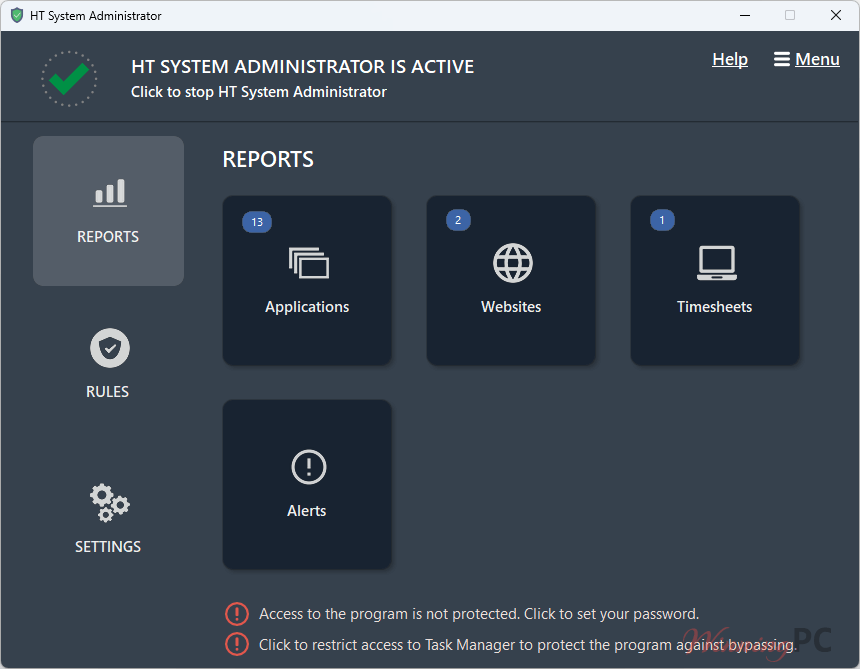Click the green checkmark status icon
860x669 pixels.
point(69,79)
